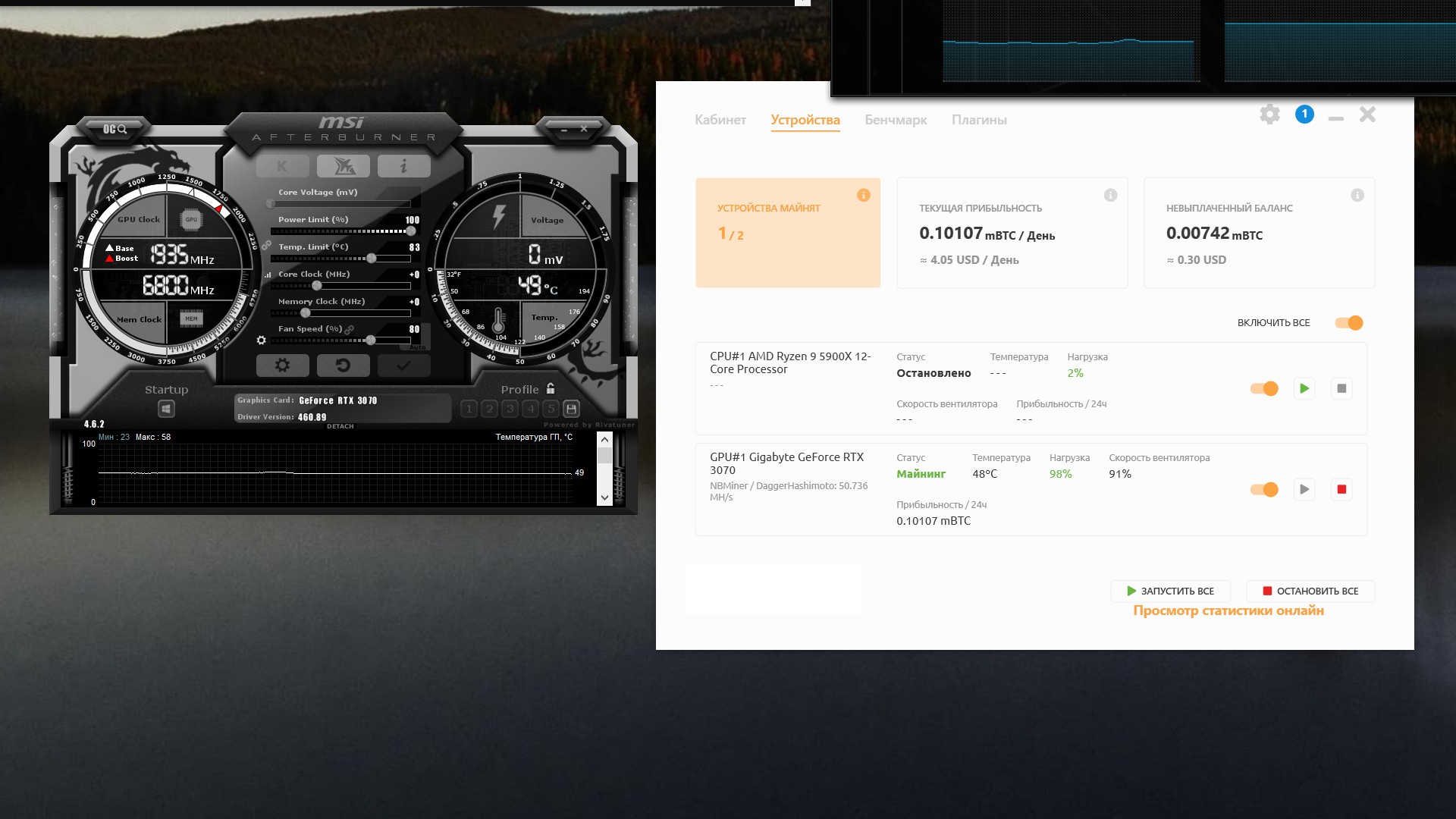Select Afterburner profile slot 1
Screen dimensions: 1456x819
tap(469, 409)
